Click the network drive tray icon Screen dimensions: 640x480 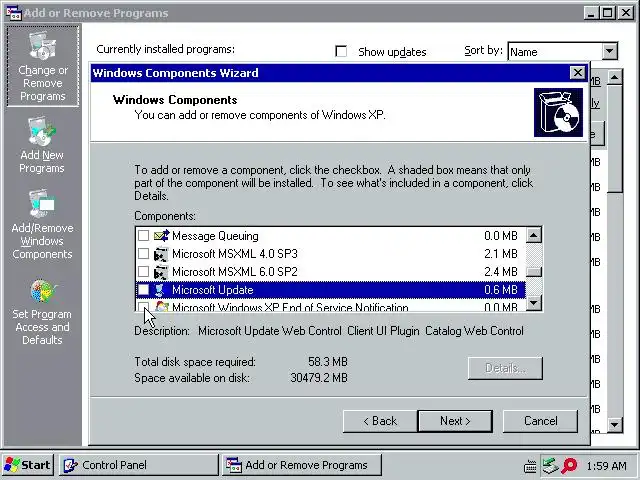[550, 465]
